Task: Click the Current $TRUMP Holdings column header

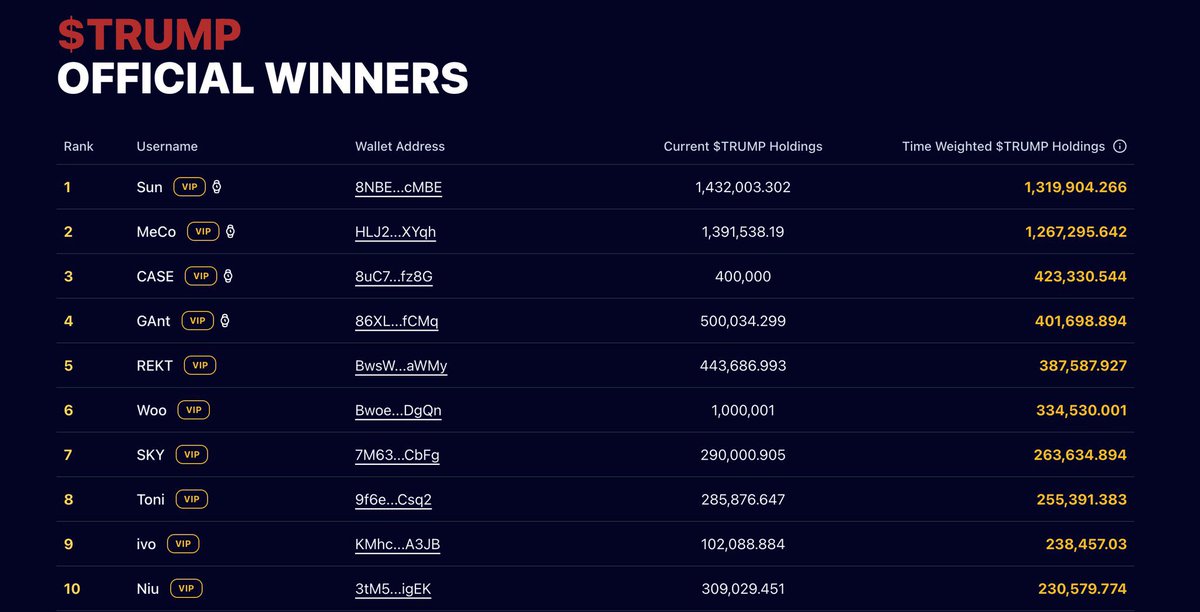Action: coord(743,146)
